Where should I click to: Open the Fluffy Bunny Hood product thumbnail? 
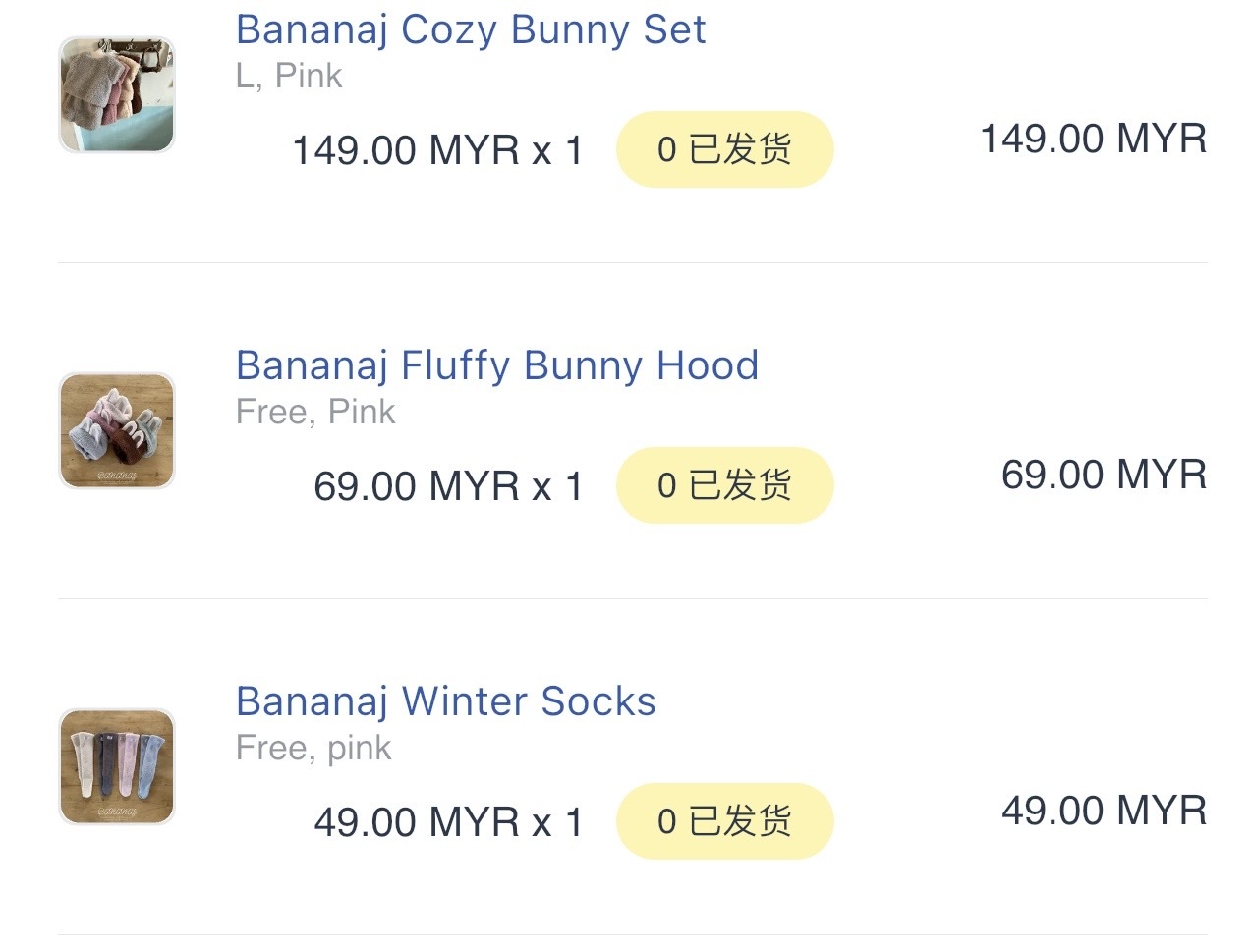[x=117, y=430]
